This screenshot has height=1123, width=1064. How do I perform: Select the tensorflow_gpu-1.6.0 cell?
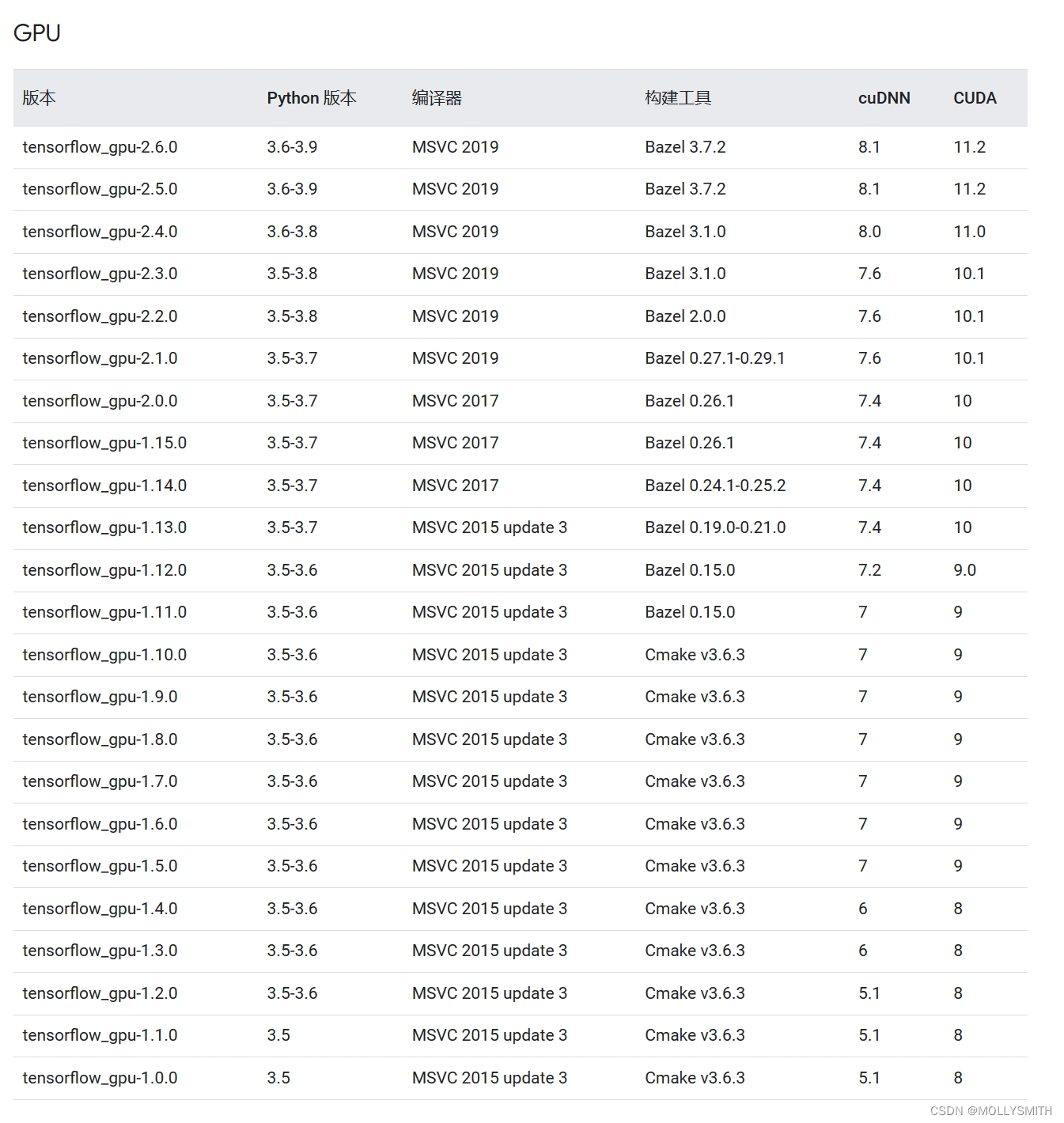100,824
